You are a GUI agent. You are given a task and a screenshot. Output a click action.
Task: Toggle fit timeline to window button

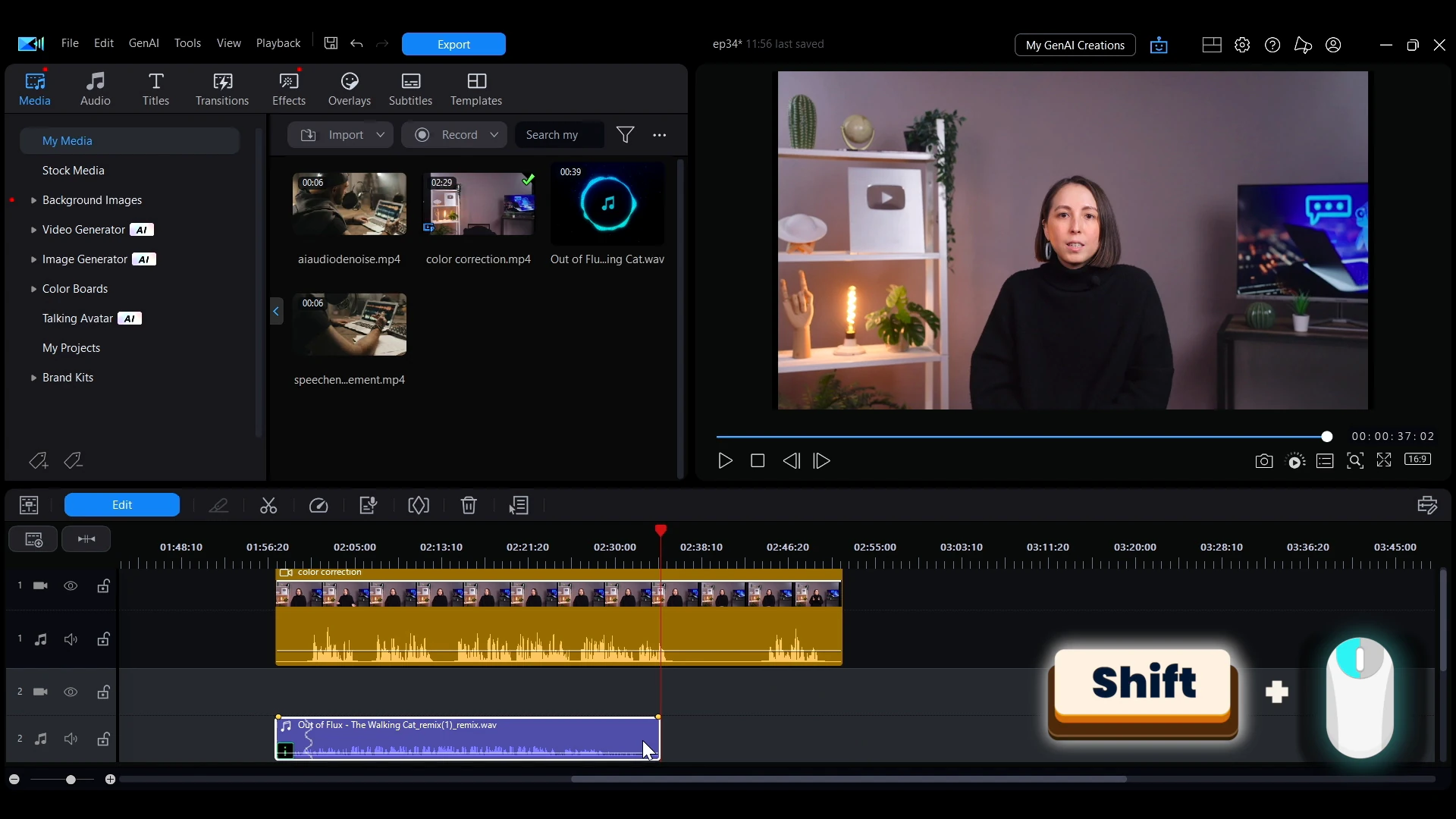tap(86, 539)
